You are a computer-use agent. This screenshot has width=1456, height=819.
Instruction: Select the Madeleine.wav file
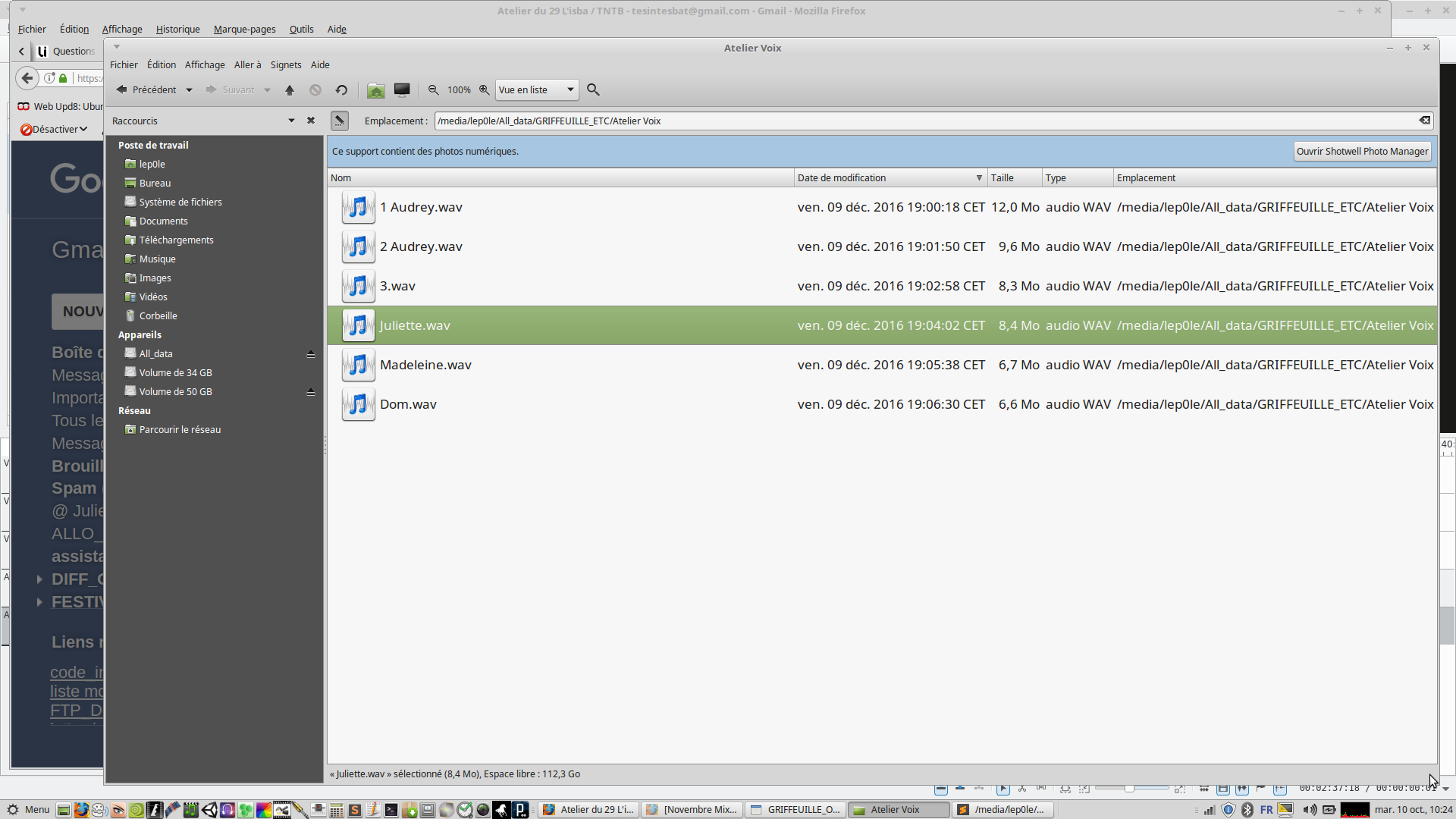pos(425,365)
